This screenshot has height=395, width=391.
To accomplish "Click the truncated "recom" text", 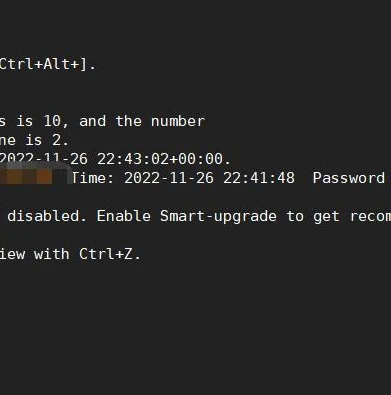I will (370, 217).
